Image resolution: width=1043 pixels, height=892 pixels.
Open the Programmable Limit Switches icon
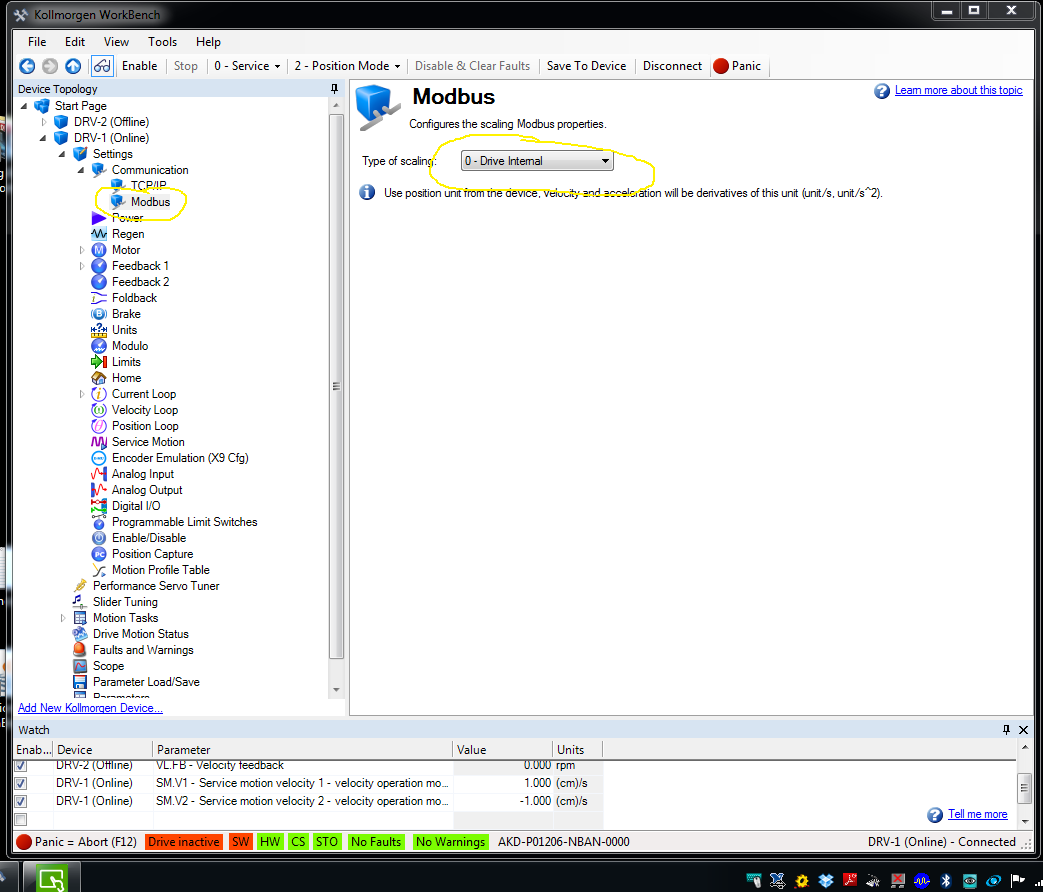point(98,522)
